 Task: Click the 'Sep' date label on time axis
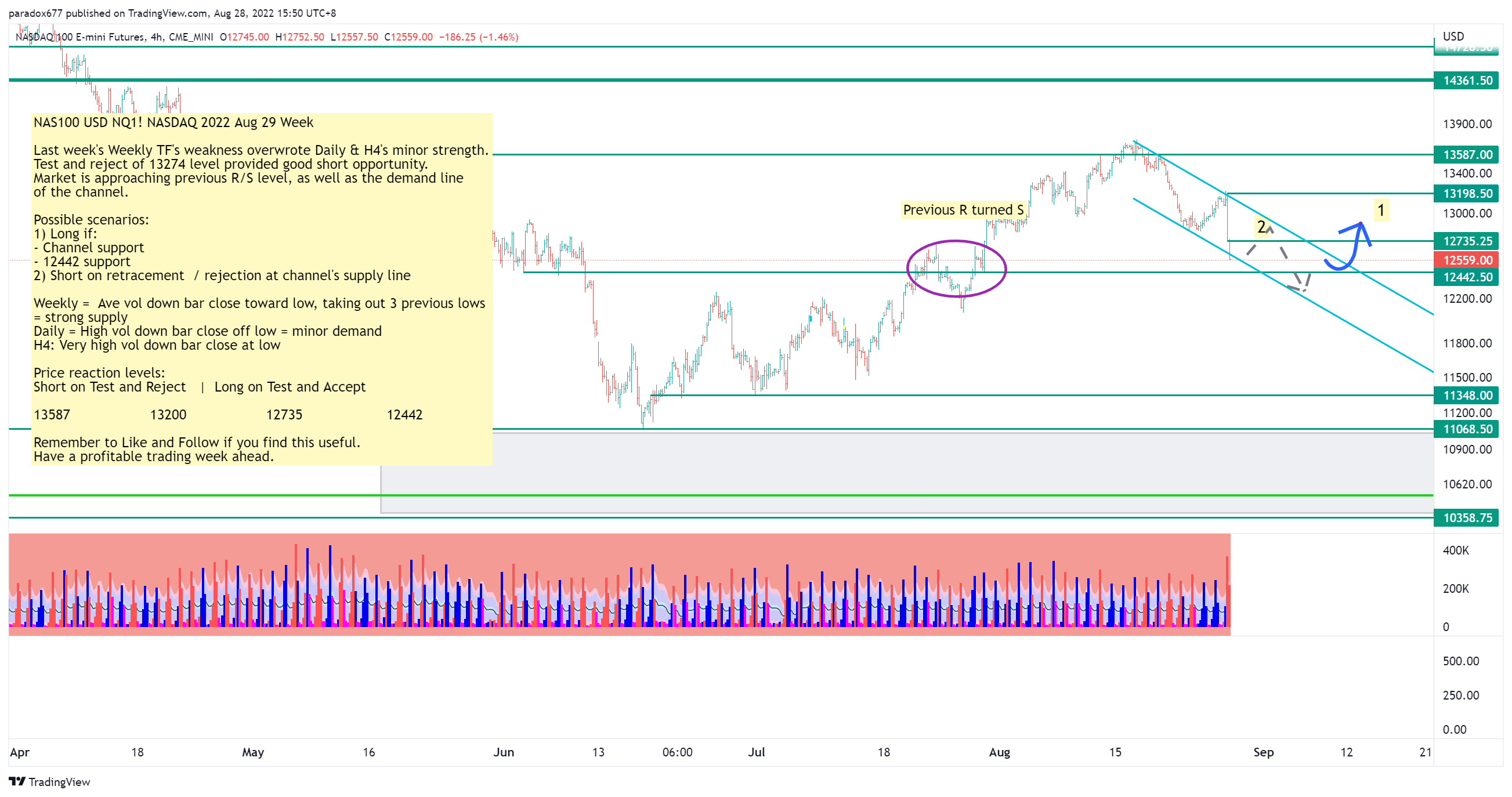pyautogui.click(x=1263, y=752)
